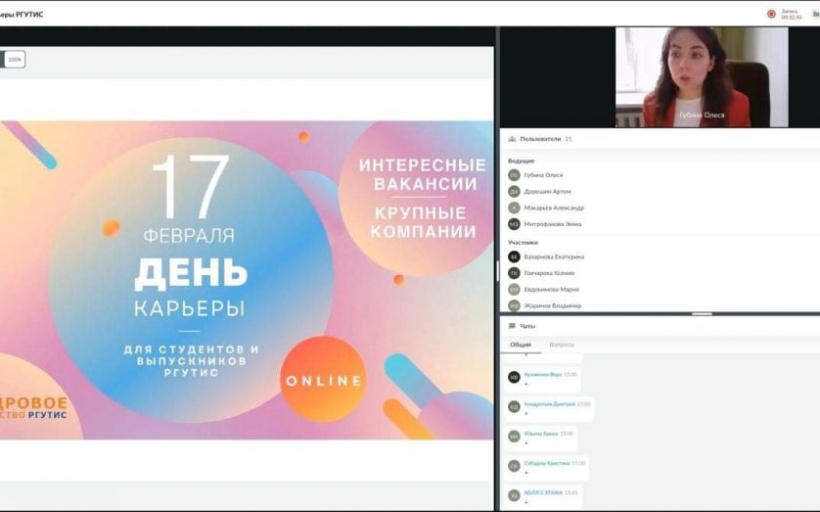Click the chat icon beside Чаты
This screenshot has height=512, width=820.
click(512, 326)
